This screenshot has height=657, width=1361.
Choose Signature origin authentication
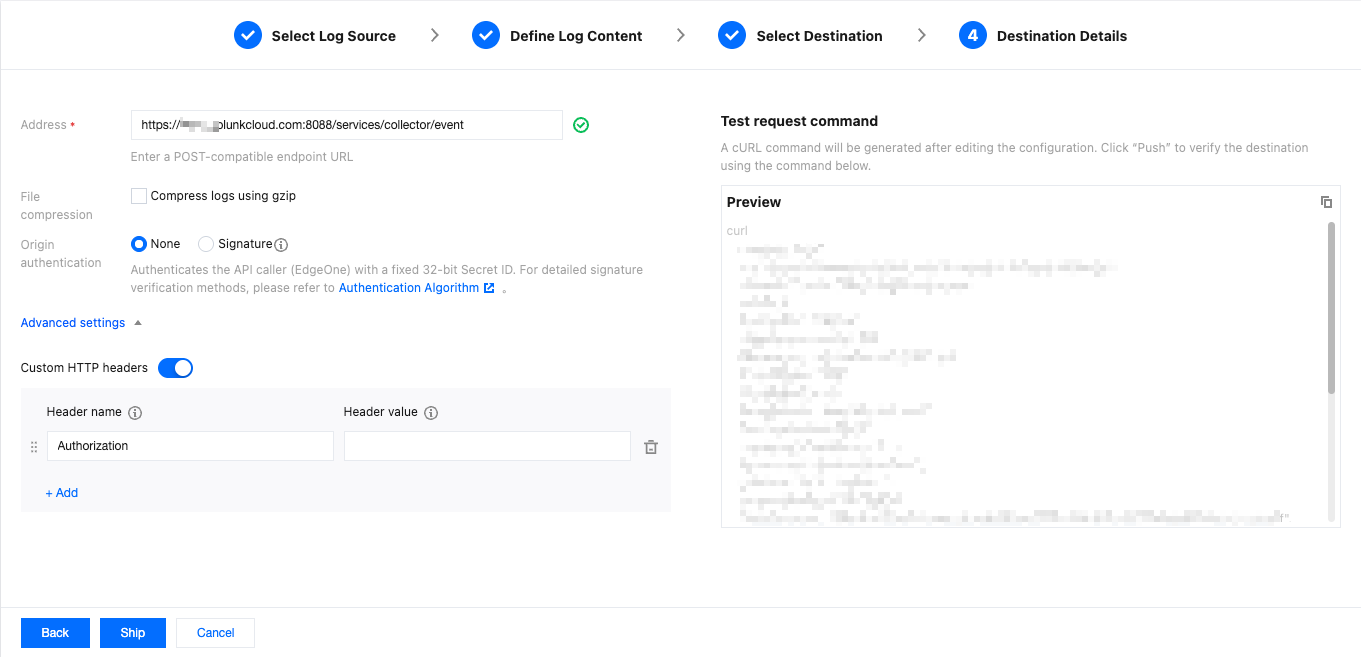coord(206,244)
